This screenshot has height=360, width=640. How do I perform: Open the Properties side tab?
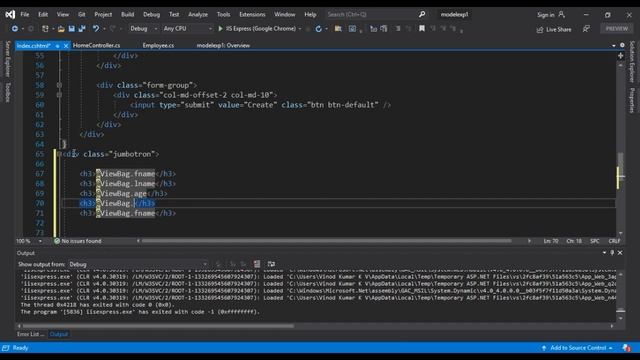[632, 100]
